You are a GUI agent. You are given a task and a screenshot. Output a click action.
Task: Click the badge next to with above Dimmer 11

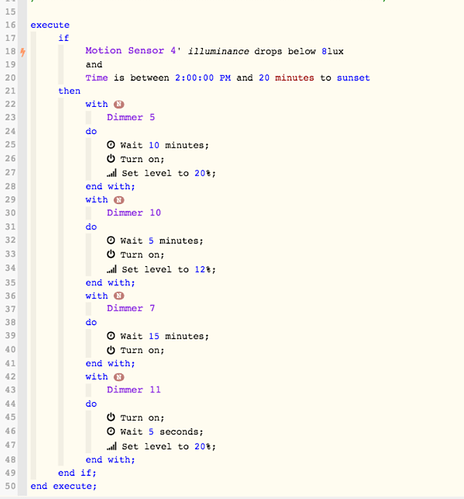coord(119,377)
